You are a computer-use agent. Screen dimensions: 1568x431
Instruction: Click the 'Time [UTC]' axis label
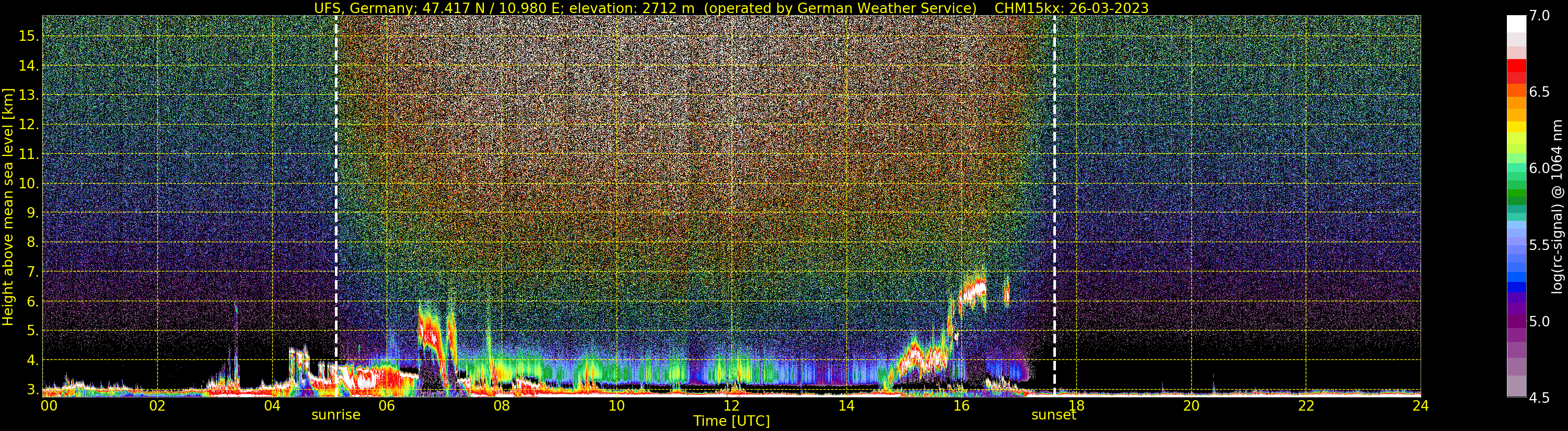click(x=731, y=421)
